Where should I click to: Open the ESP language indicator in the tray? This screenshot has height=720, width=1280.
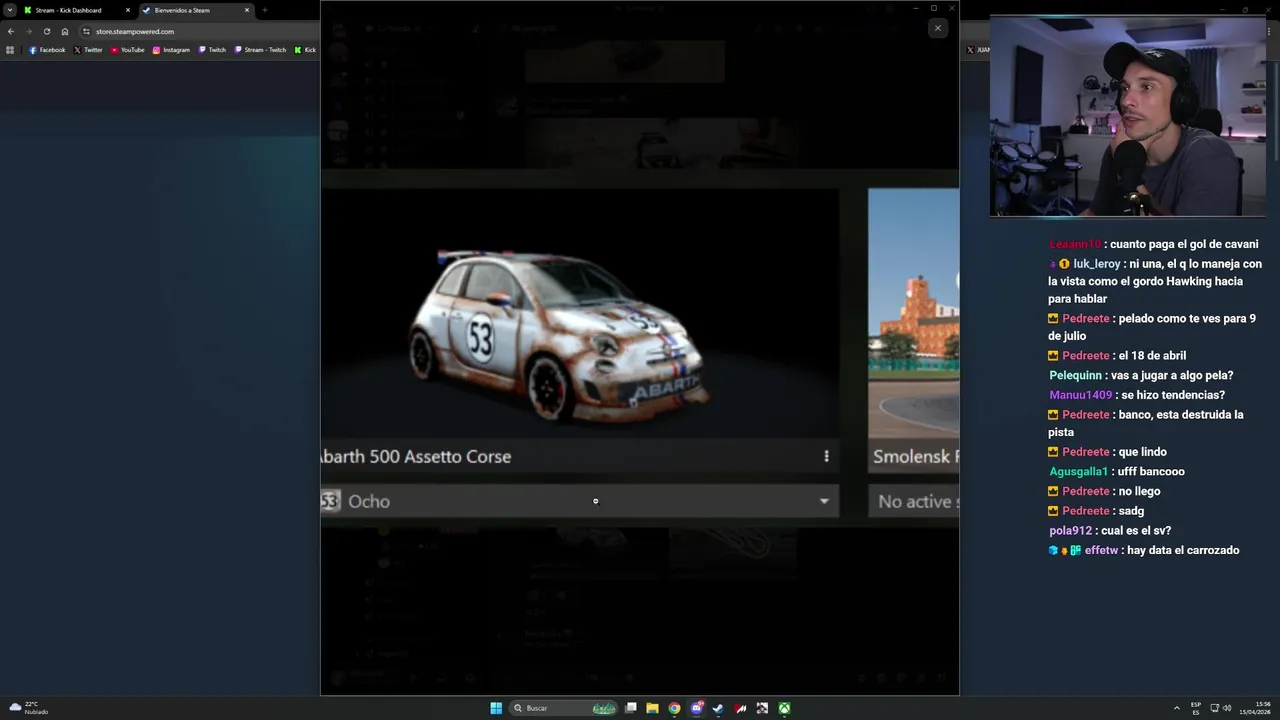click(1196, 708)
